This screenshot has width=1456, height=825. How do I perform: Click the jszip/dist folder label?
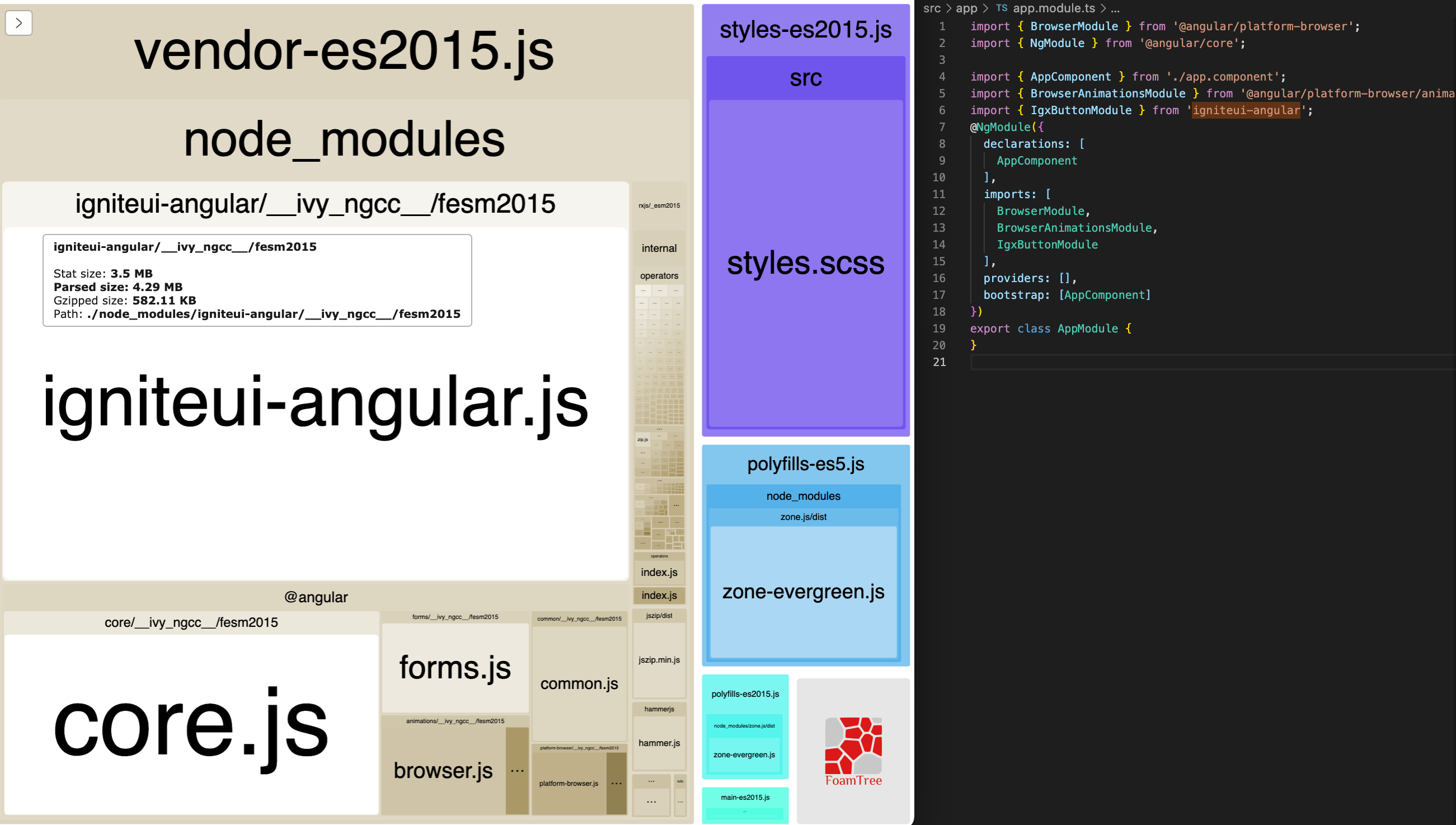659,615
